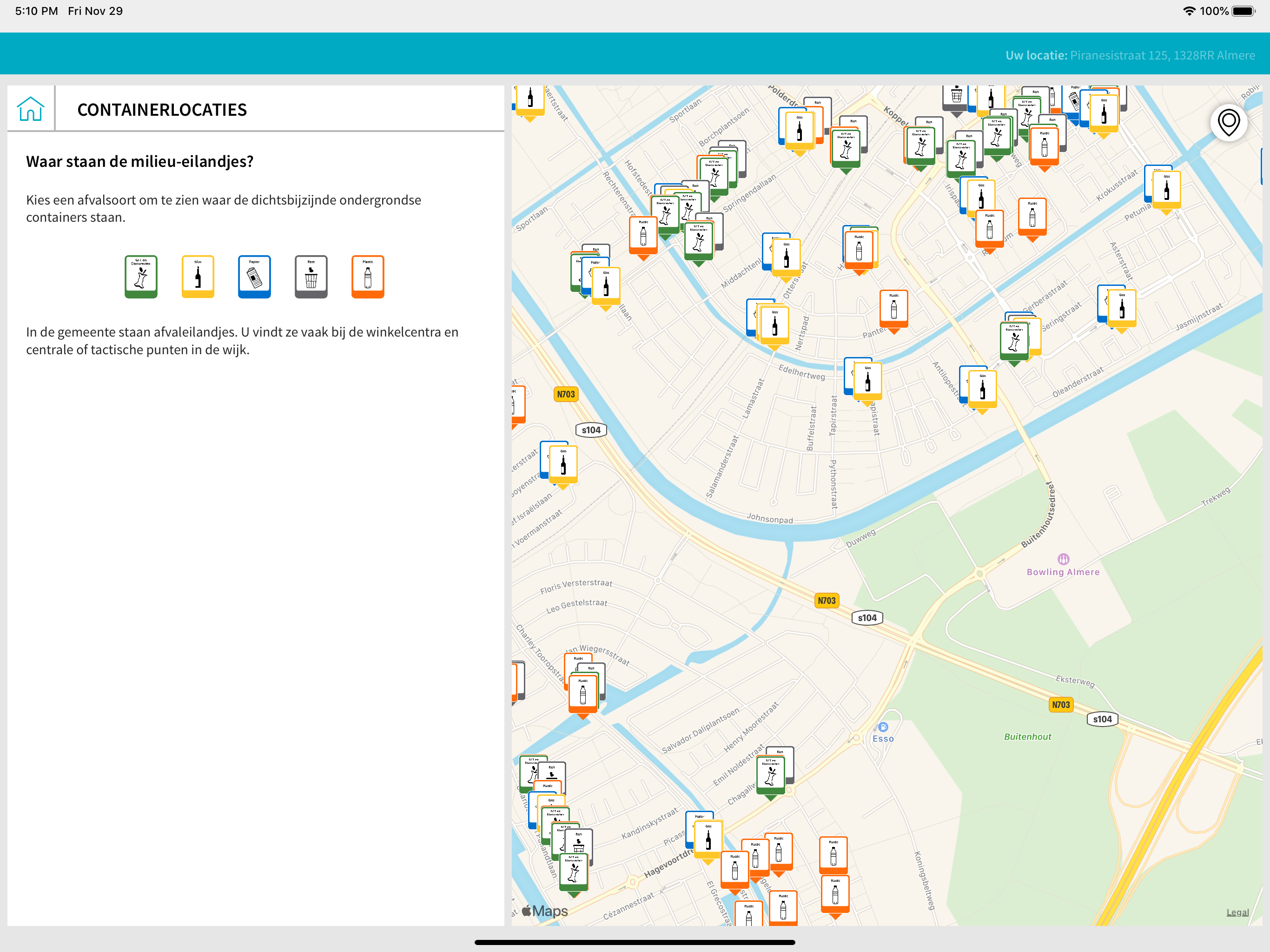Select the Glas waste type filter
Image resolution: width=1270 pixels, height=952 pixels.
(198, 276)
